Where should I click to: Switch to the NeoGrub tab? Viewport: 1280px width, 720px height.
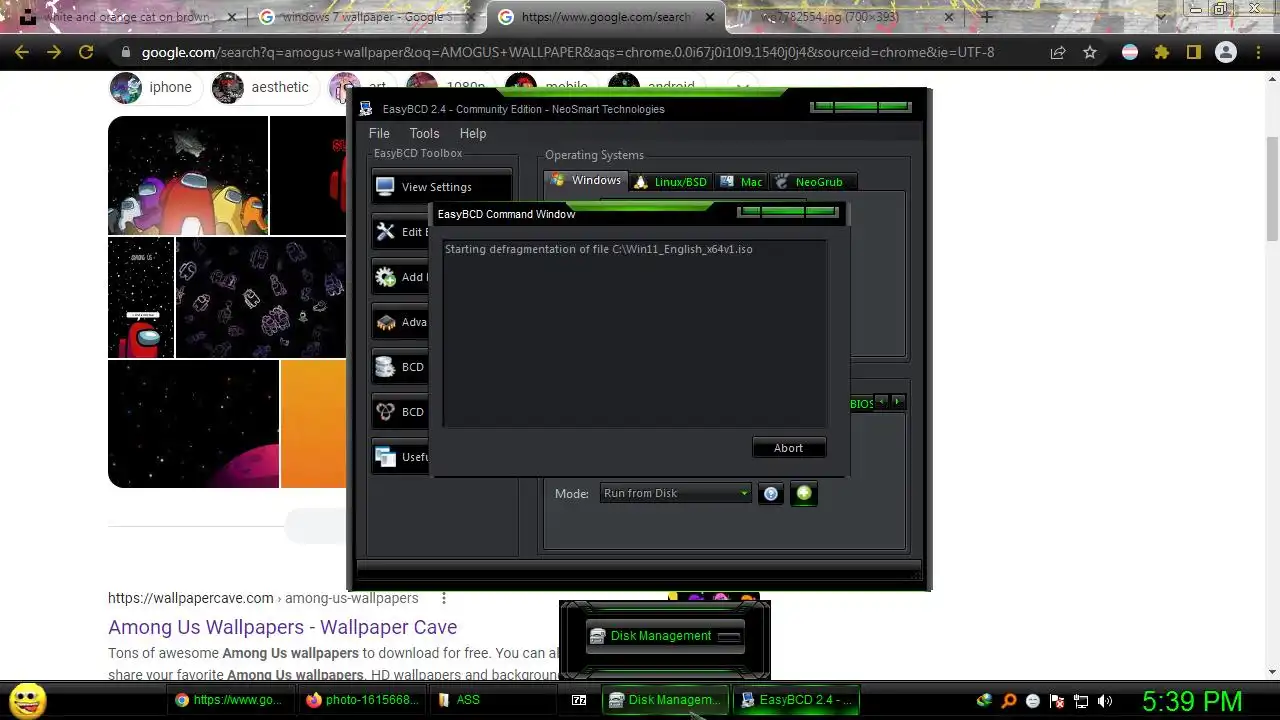pyautogui.click(x=811, y=182)
